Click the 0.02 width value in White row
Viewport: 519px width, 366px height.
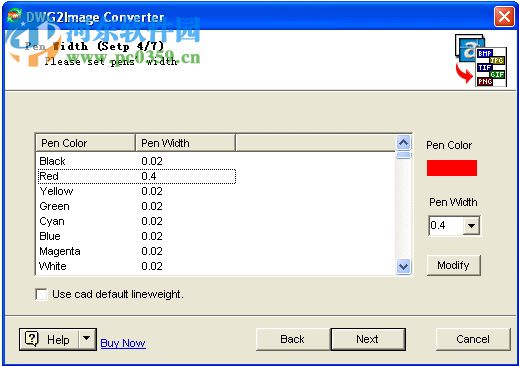(152, 266)
